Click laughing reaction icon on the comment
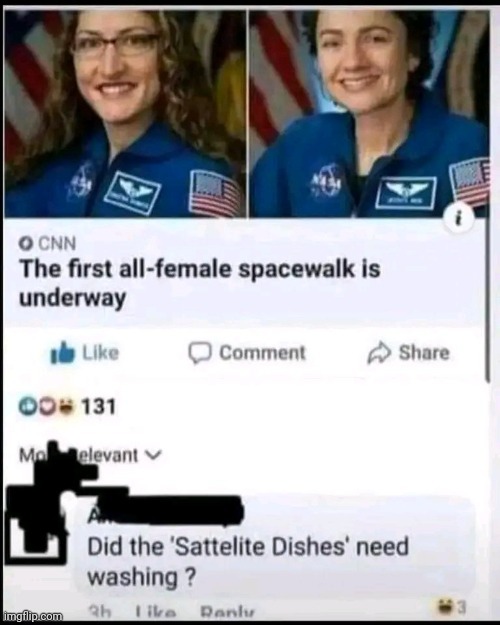 tap(445, 607)
